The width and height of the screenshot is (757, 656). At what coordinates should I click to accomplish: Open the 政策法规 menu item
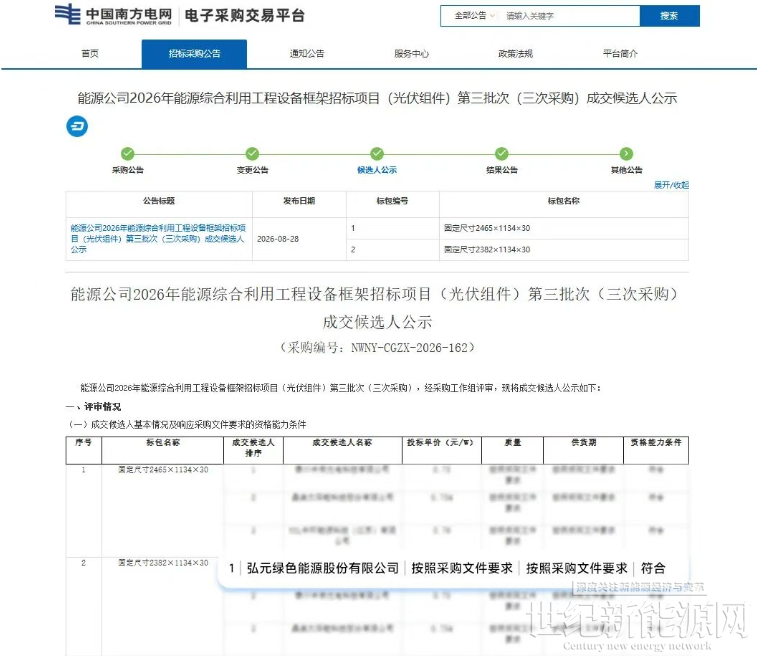pyautogui.click(x=516, y=54)
